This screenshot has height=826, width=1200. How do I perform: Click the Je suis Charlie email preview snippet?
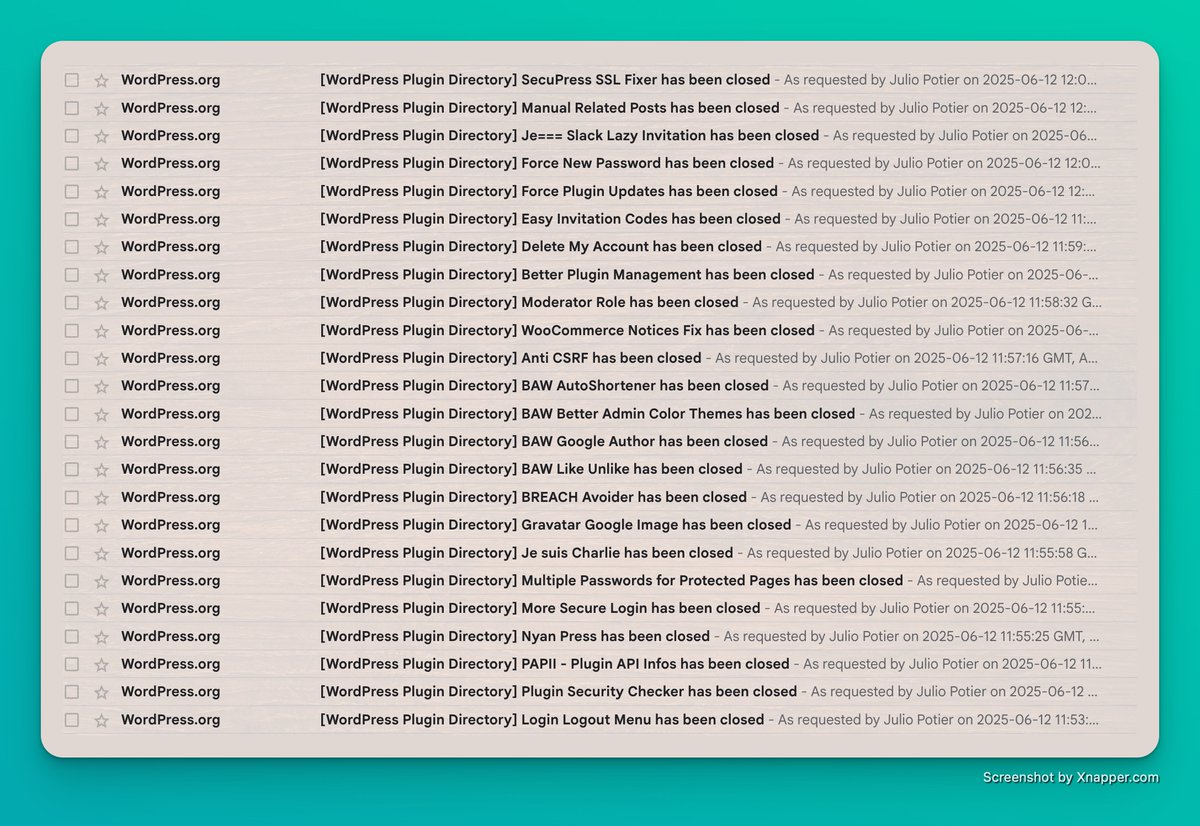[924, 553]
